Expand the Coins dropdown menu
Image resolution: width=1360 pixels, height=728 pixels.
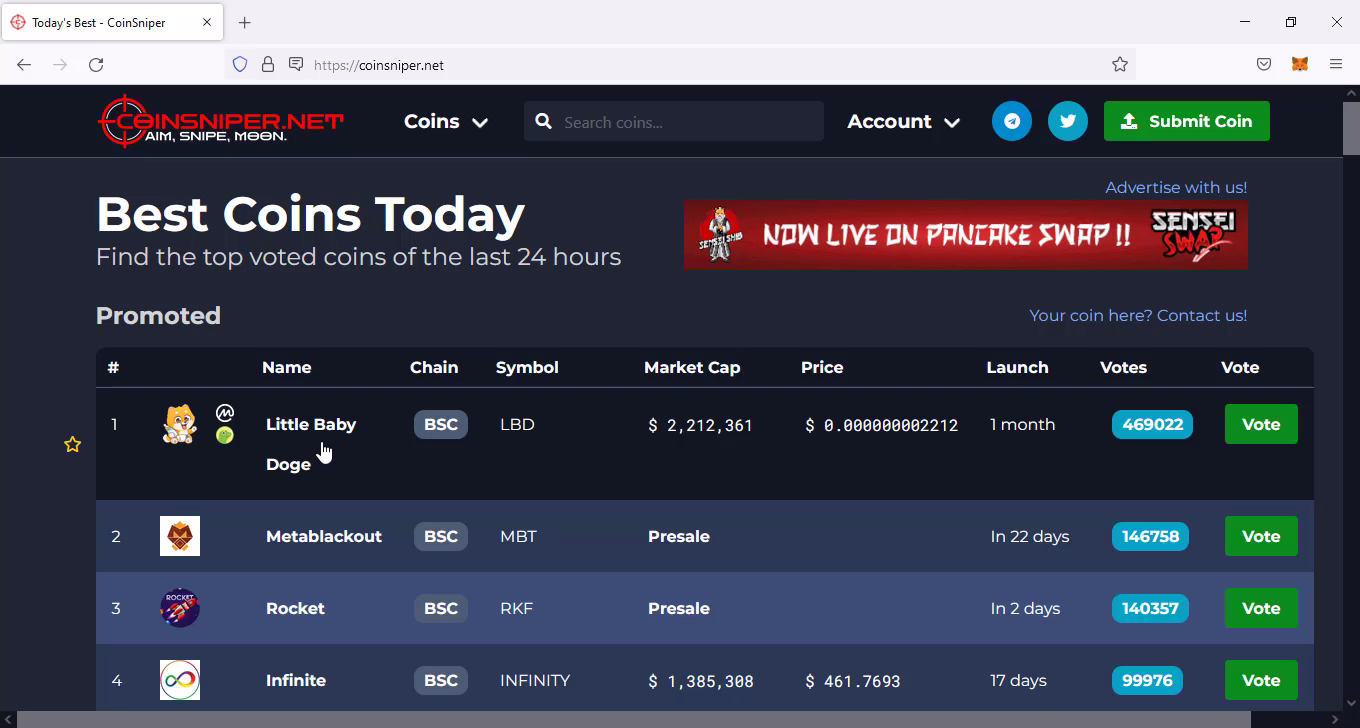tap(445, 121)
